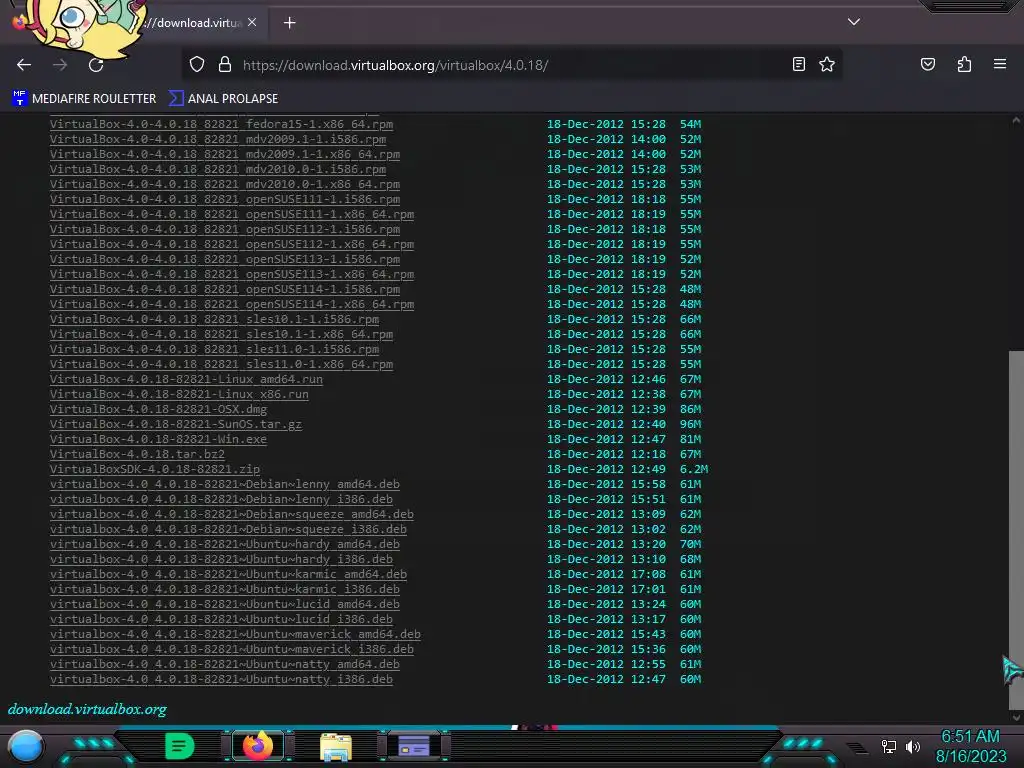Click the download.virtualbox.org status text
The width and height of the screenshot is (1024, 768).
pyautogui.click(x=87, y=709)
